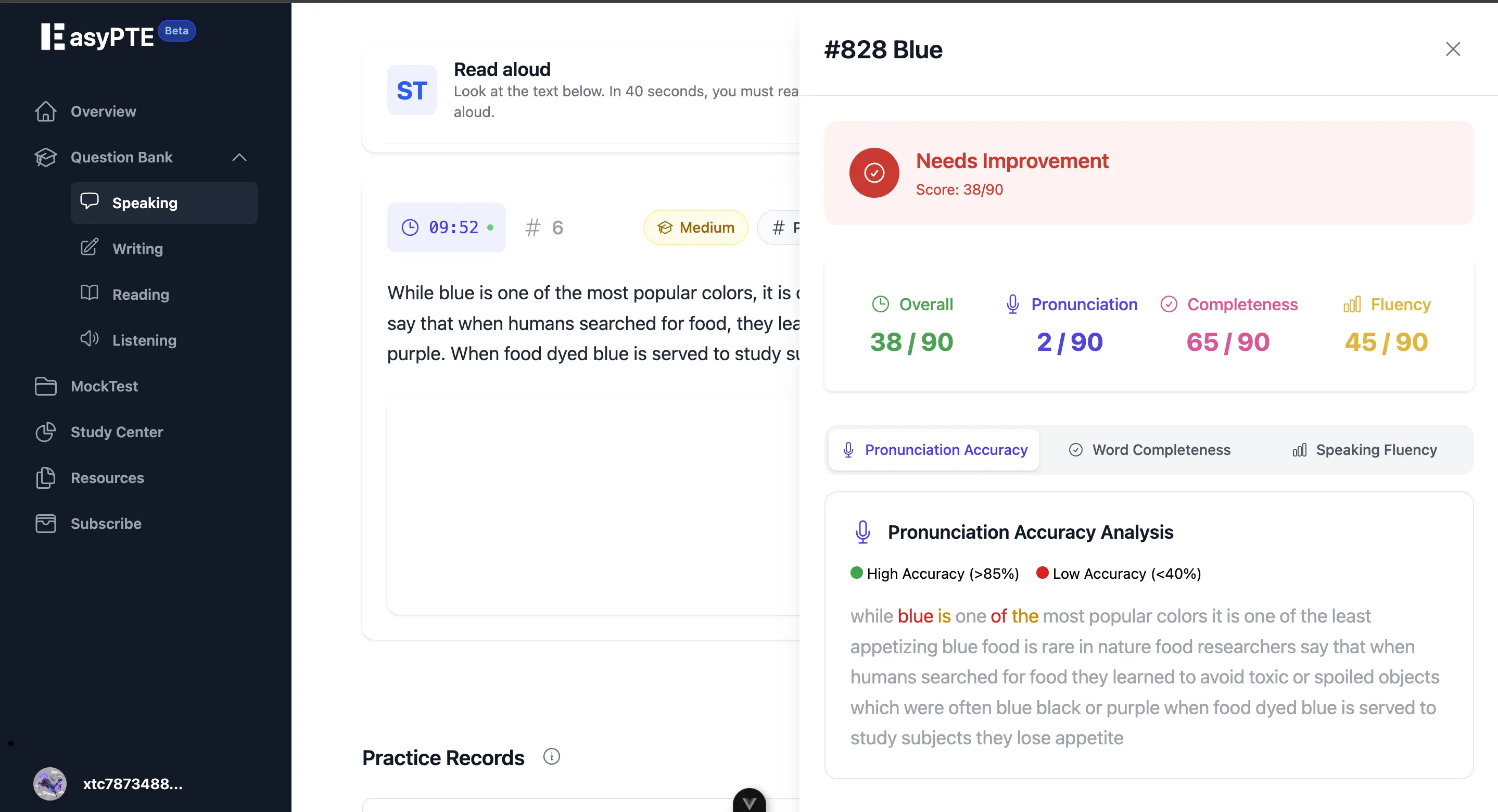Screen dimensions: 1498x812
Task: Click the Overview home icon
Action: 45,111
